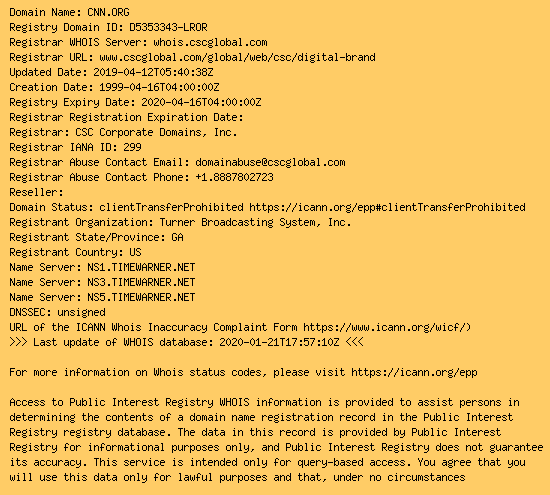
Task: Click the NS5.TIMEWARNER.NET name server
Action: 141,297
